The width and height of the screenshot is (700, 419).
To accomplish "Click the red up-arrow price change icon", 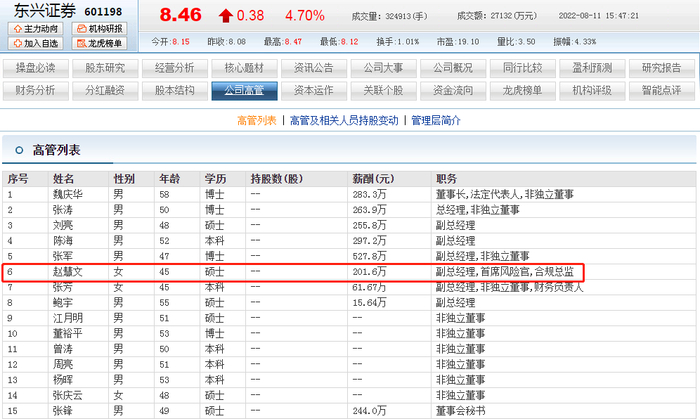I will tap(226, 16).
